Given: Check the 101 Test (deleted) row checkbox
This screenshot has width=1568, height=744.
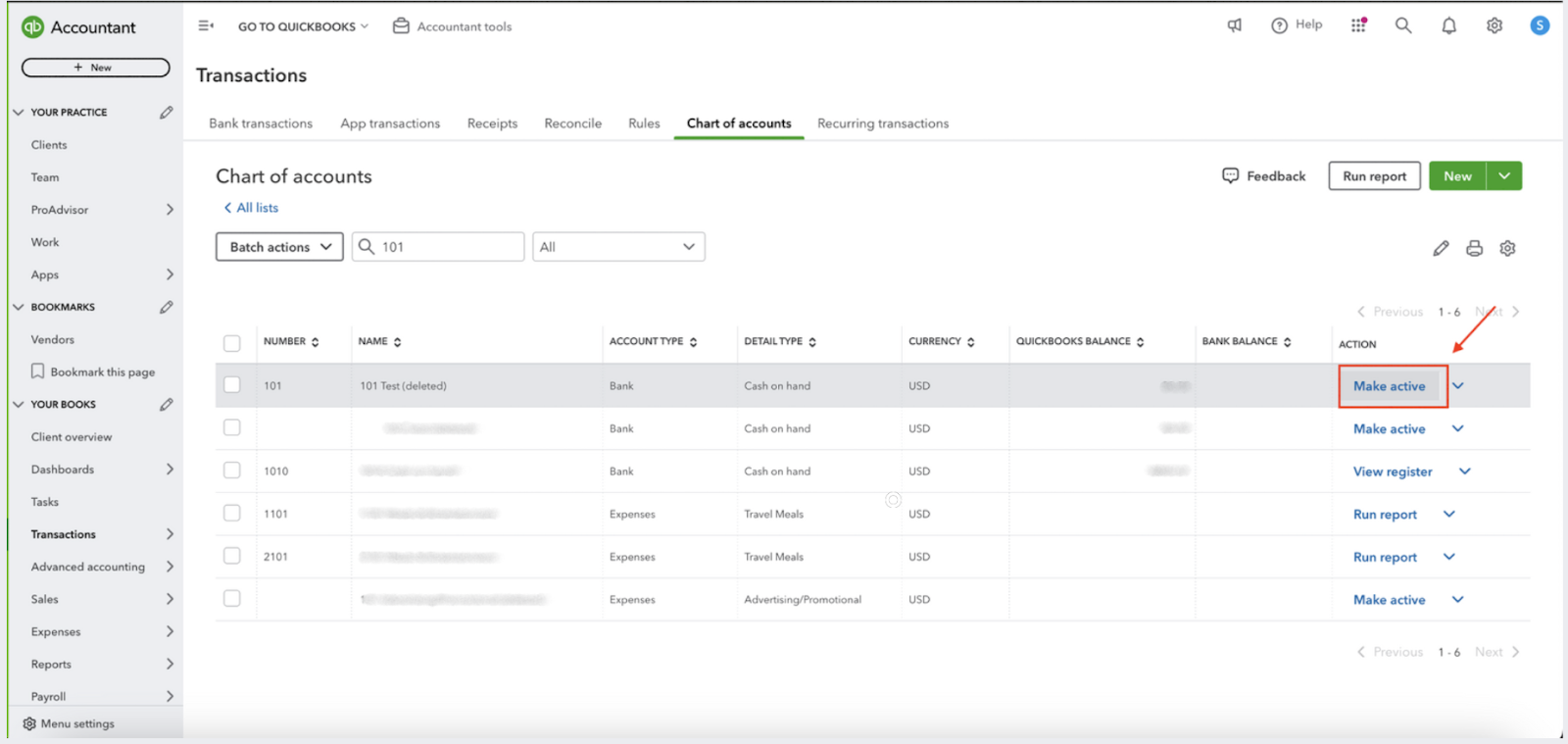Looking at the screenshot, I should click(x=232, y=385).
